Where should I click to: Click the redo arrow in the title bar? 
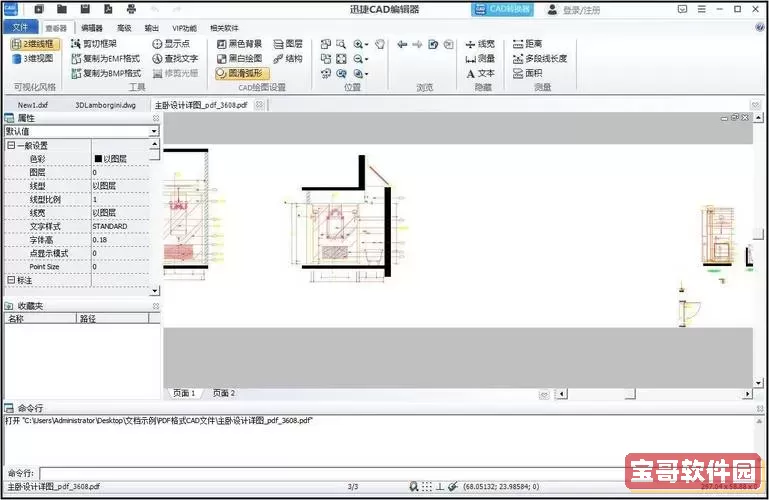[177, 9]
